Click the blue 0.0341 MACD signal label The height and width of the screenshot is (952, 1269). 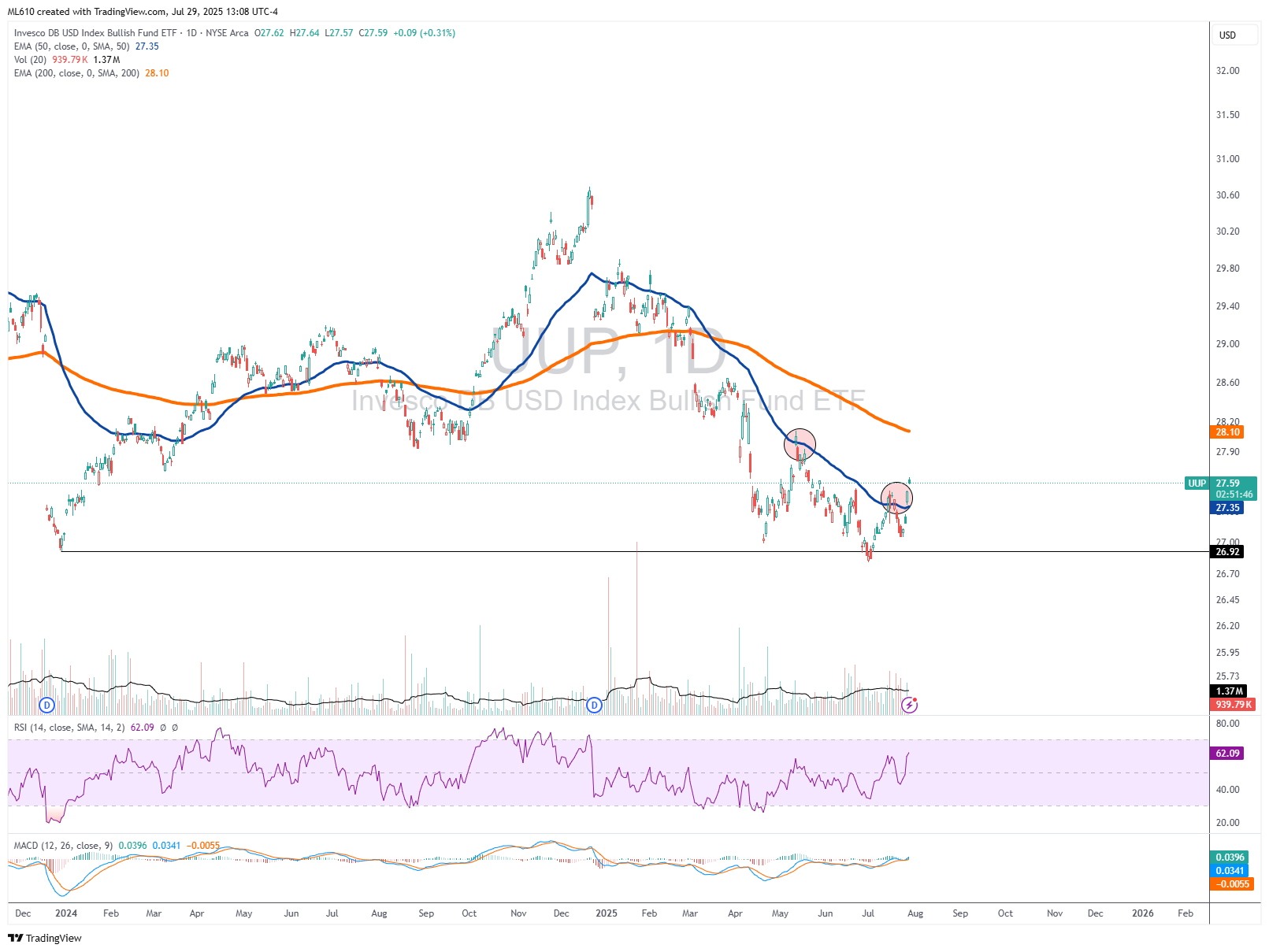coord(1230,871)
